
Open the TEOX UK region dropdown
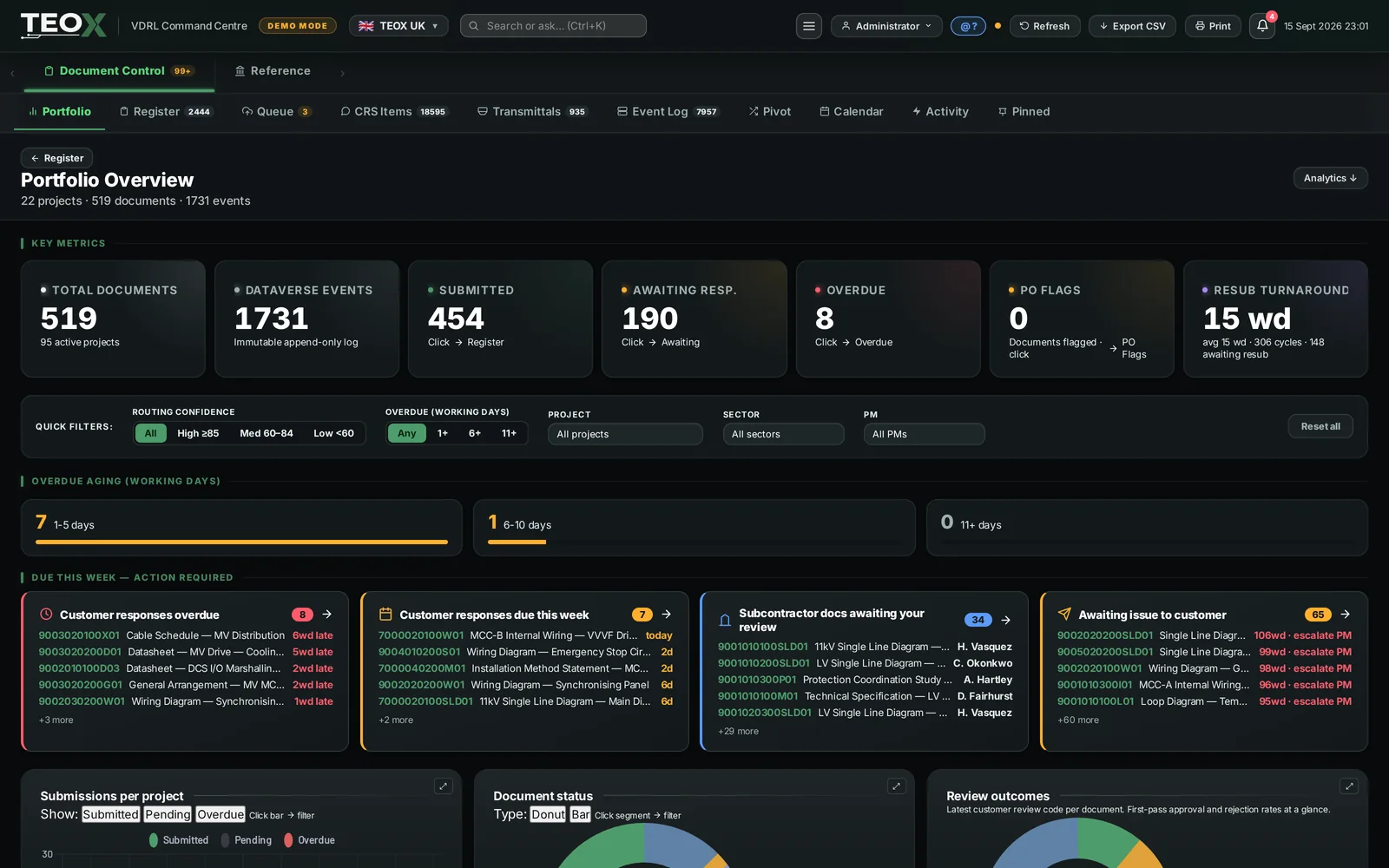click(398, 26)
